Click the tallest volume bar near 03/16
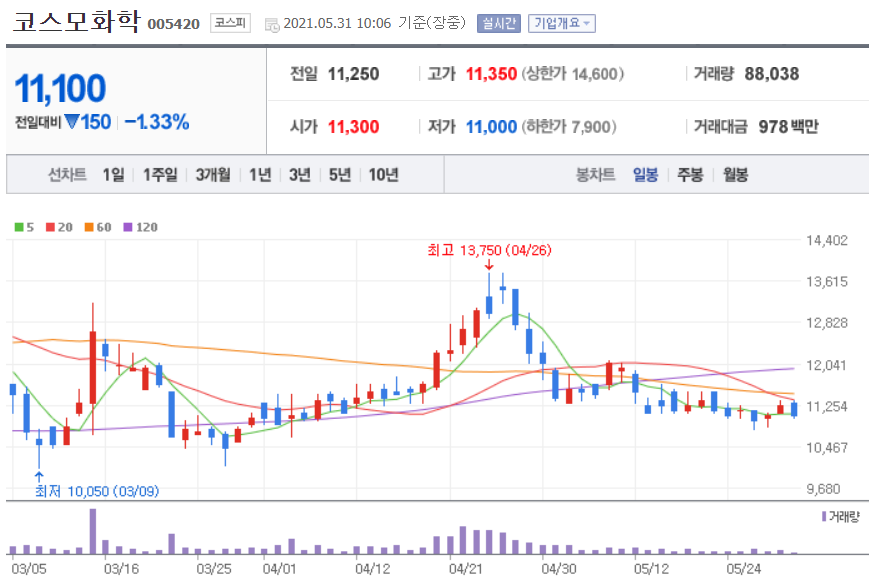 tap(93, 532)
